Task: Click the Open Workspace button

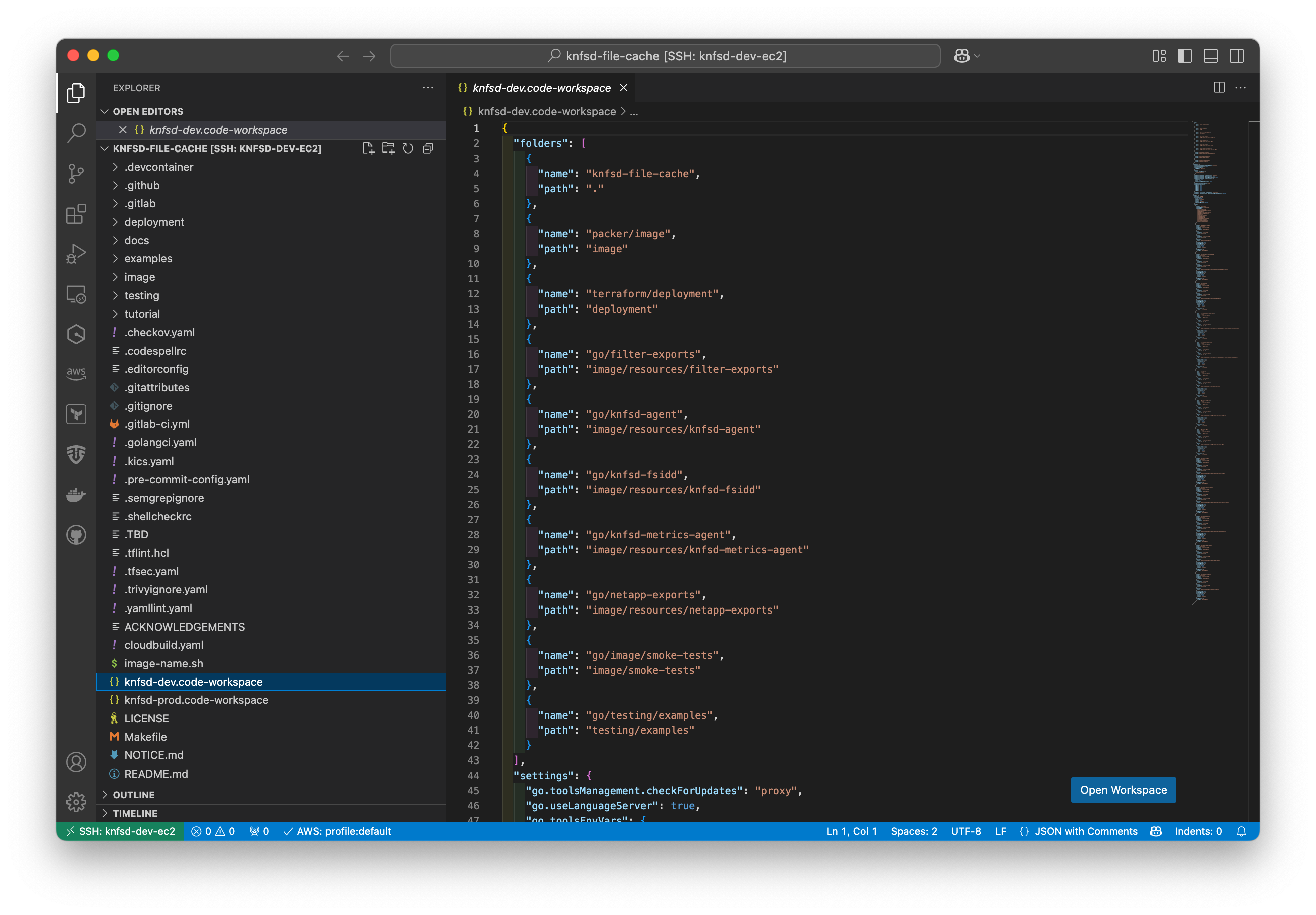Action: click(x=1123, y=790)
